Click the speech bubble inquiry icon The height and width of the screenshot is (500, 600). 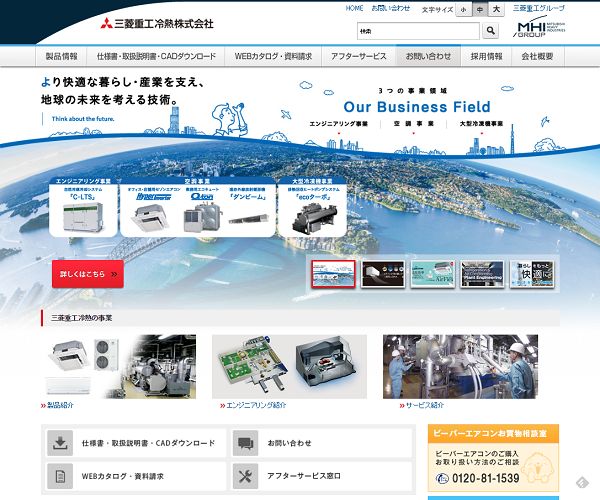245,443
